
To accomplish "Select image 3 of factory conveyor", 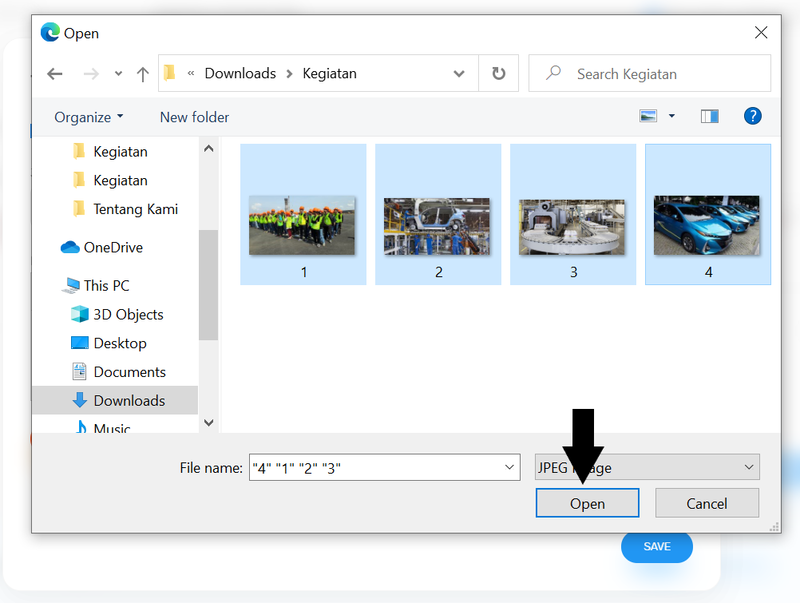I will [572, 227].
